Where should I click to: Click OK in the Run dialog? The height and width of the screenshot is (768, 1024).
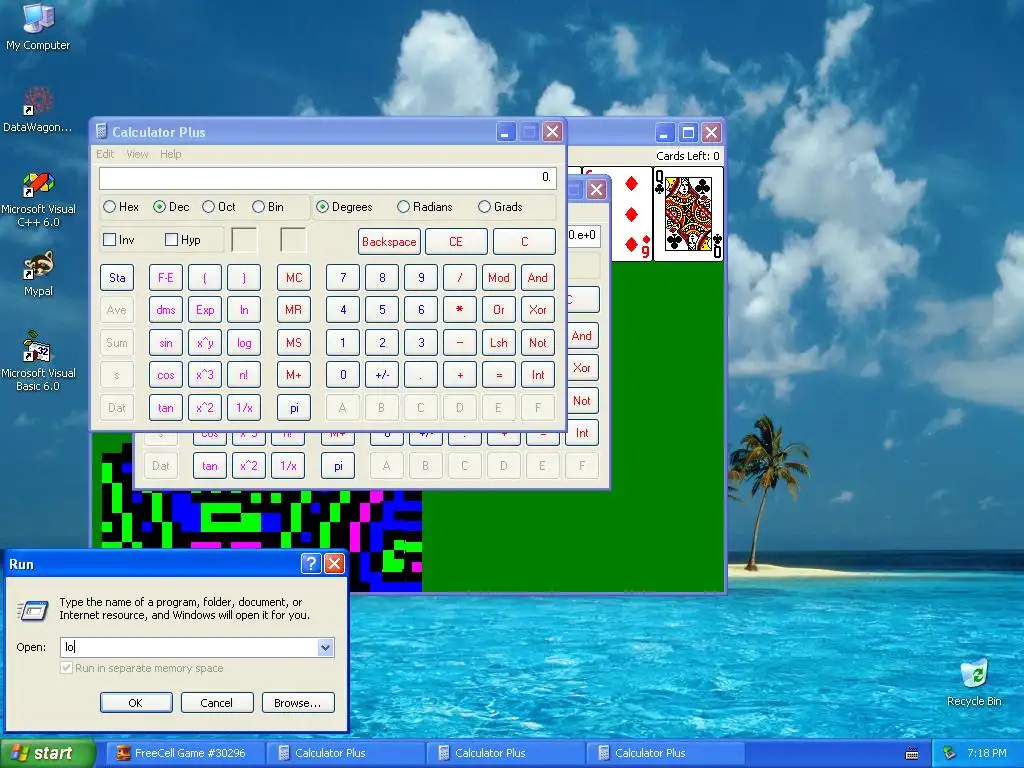136,703
